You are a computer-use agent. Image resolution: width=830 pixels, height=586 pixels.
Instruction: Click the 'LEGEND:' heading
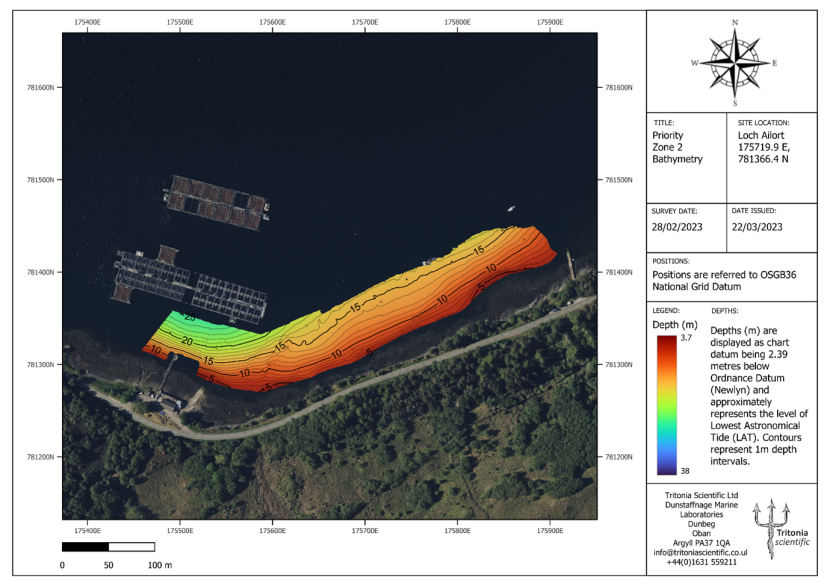click(665, 311)
